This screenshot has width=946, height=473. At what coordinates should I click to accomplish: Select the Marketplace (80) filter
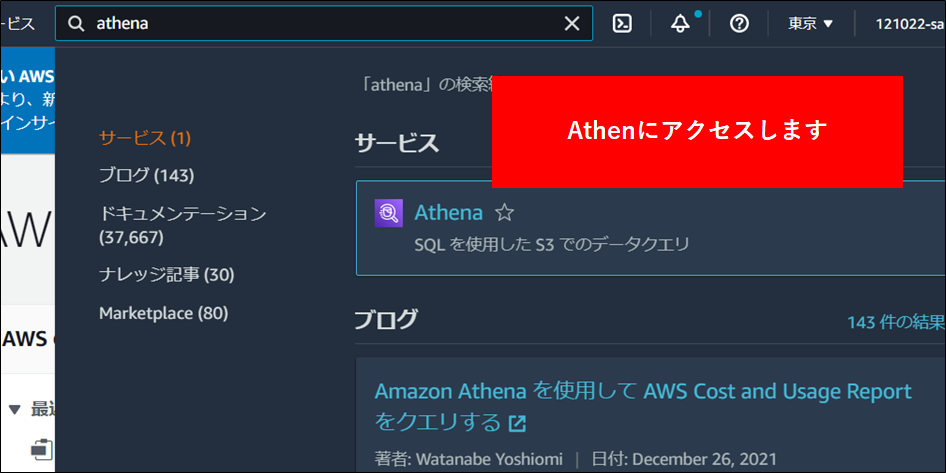click(163, 313)
